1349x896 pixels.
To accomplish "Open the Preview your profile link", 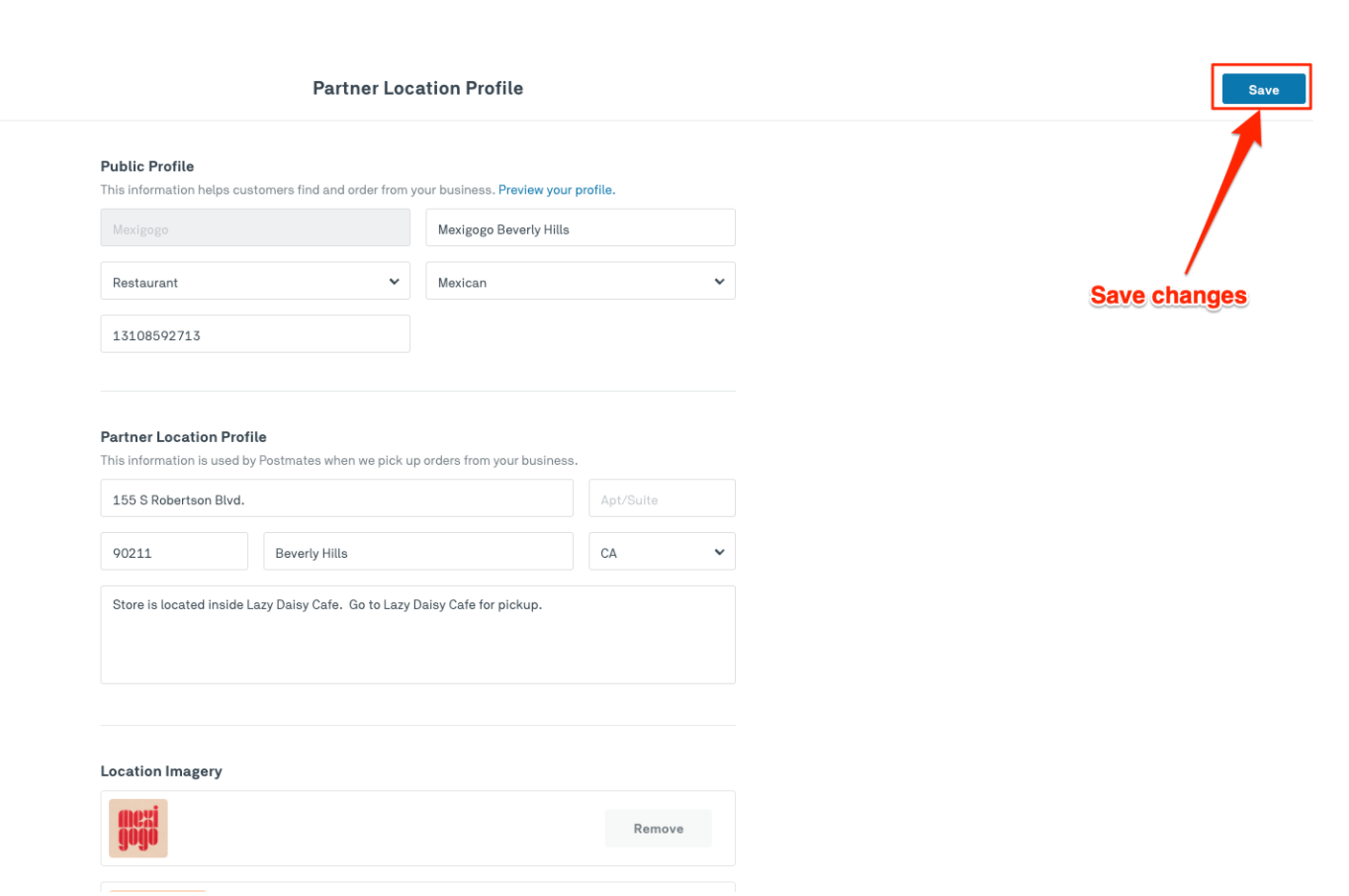I will (556, 190).
